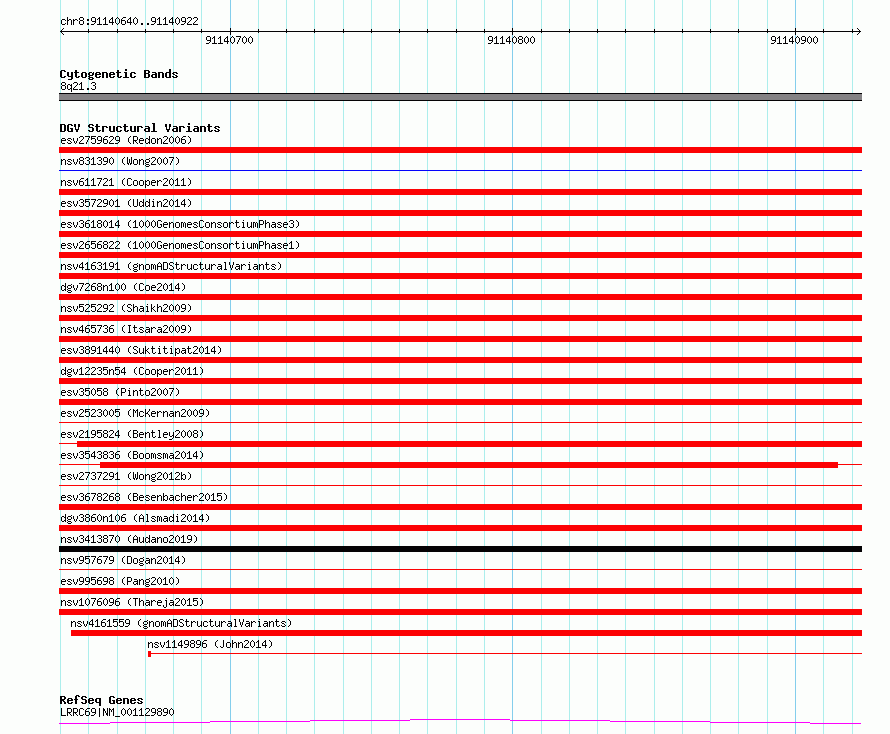The image size is (890, 734).
Task: Select dgv12235n54 (Cooper2011) variant label
Action: 132,371
